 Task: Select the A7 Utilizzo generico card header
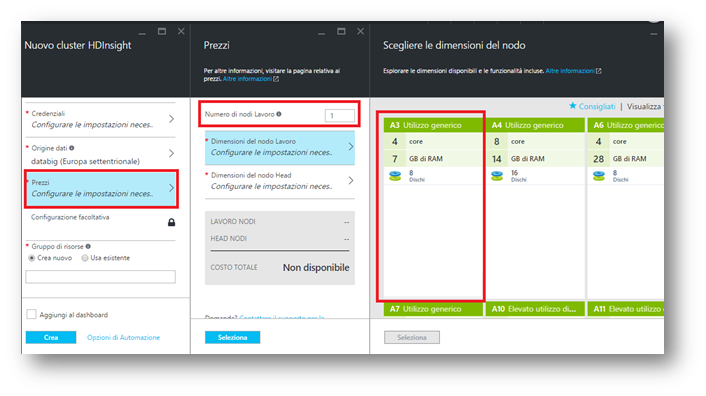432,309
